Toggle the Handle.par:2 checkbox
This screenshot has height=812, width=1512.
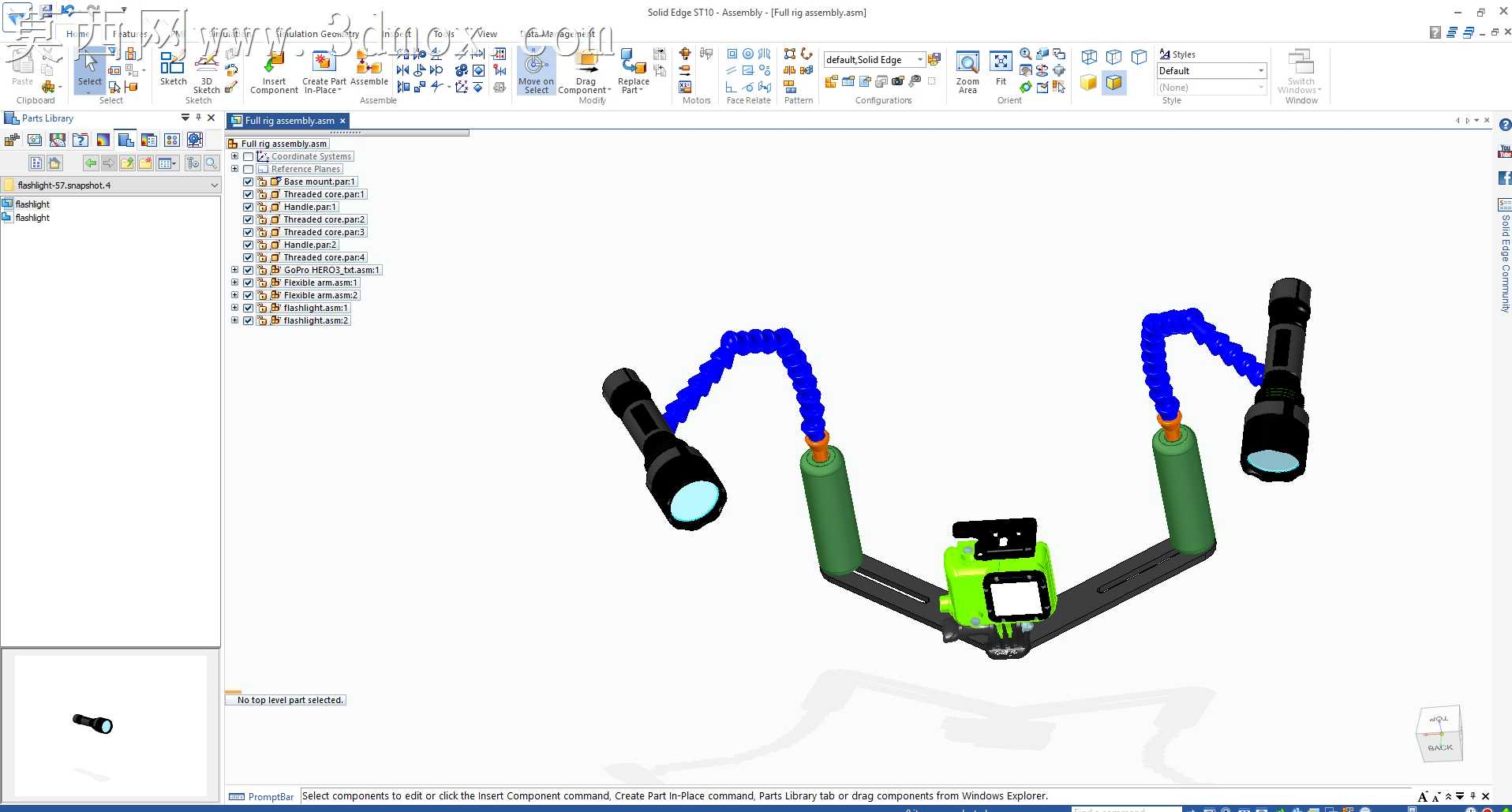tap(248, 245)
